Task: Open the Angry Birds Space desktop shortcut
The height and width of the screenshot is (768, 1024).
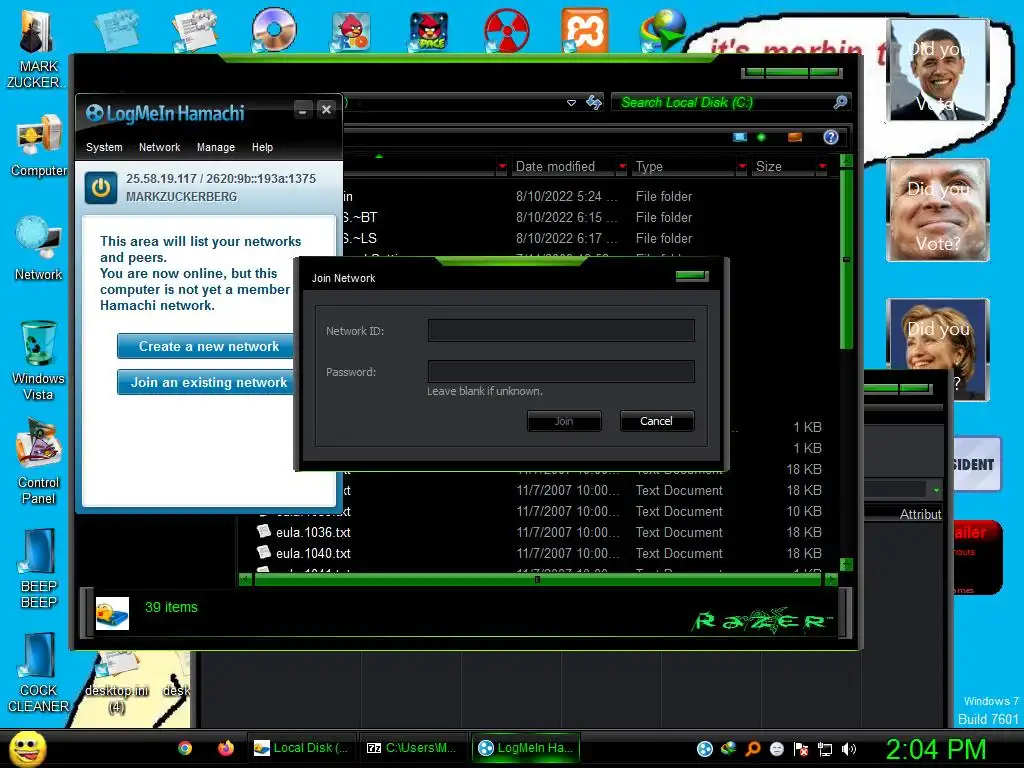Action: point(428,31)
